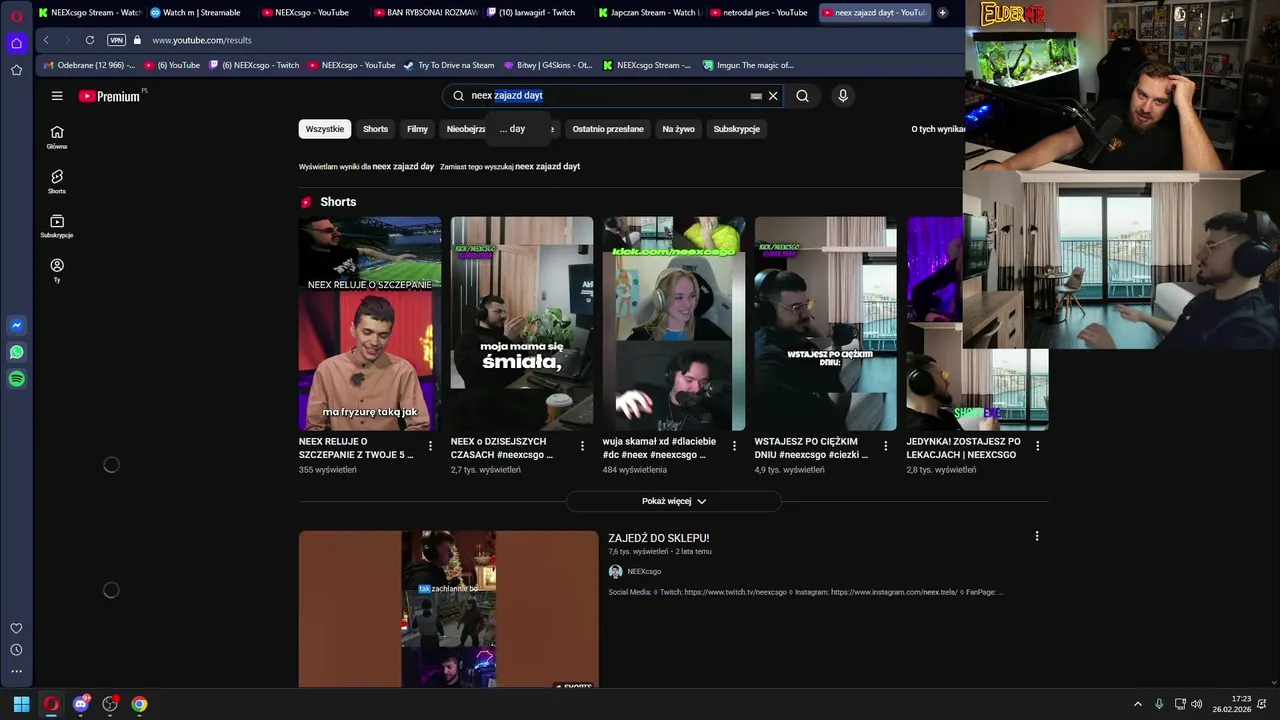Click the Opera menu logo

(16, 16)
